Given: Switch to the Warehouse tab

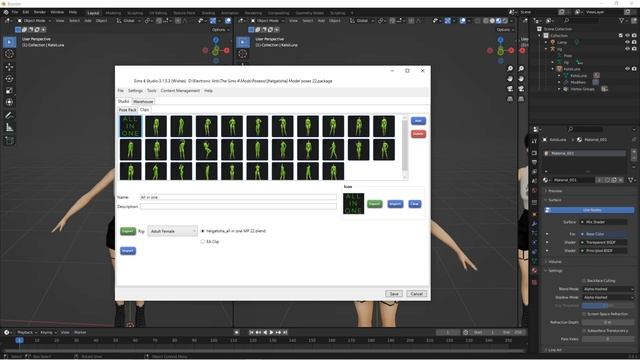Looking at the screenshot, I should pos(143,101).
